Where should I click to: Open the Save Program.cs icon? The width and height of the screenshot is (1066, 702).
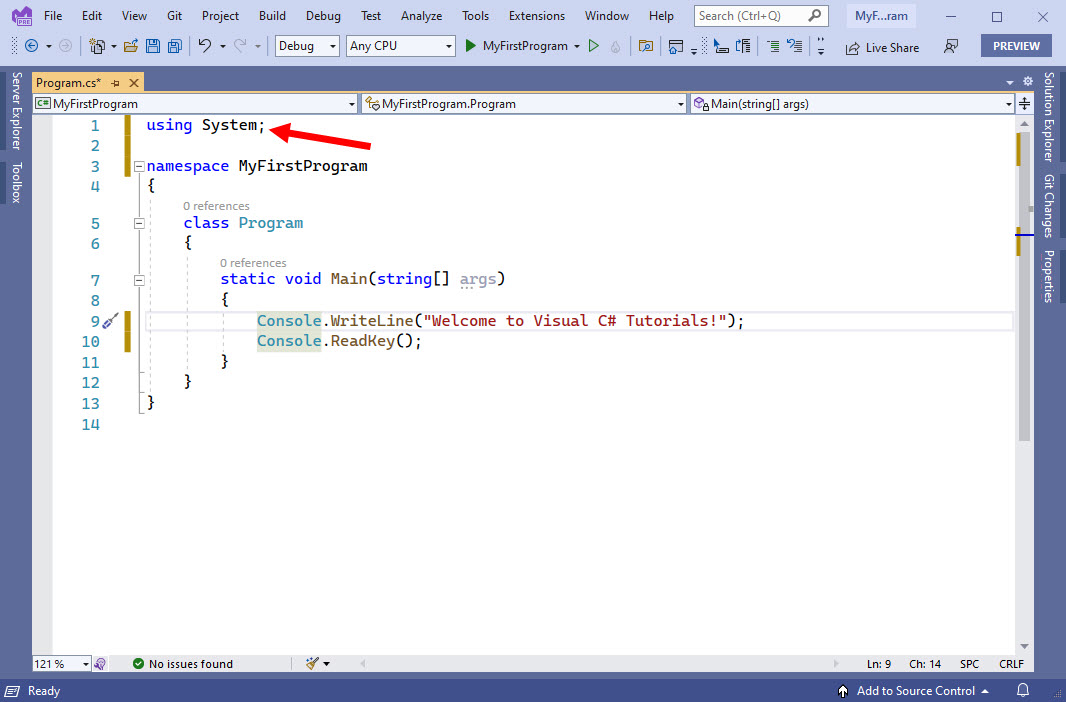[152, 46]
